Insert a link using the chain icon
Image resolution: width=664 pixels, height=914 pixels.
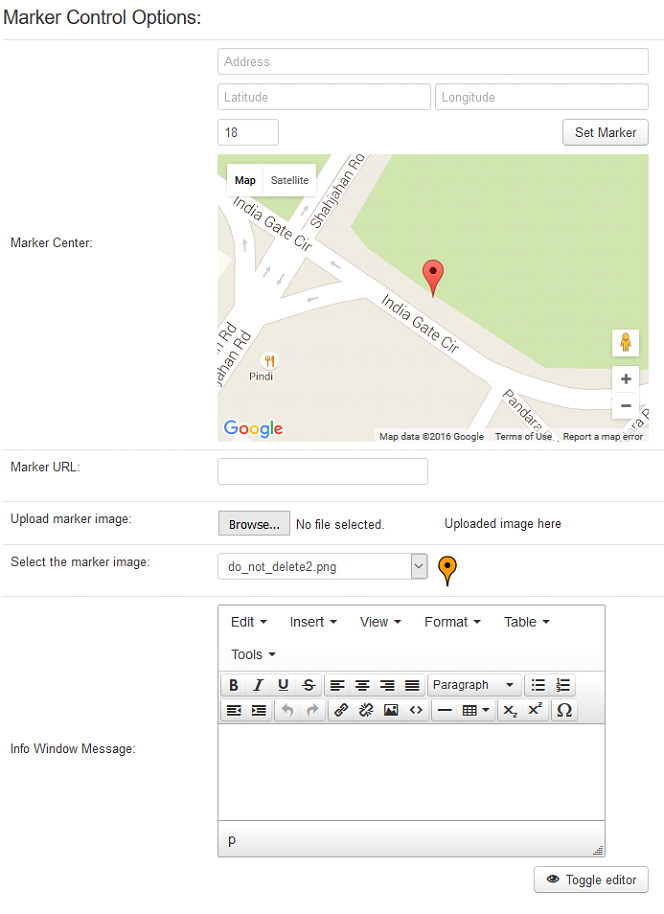pyautogui.click(x=340, y=710)
